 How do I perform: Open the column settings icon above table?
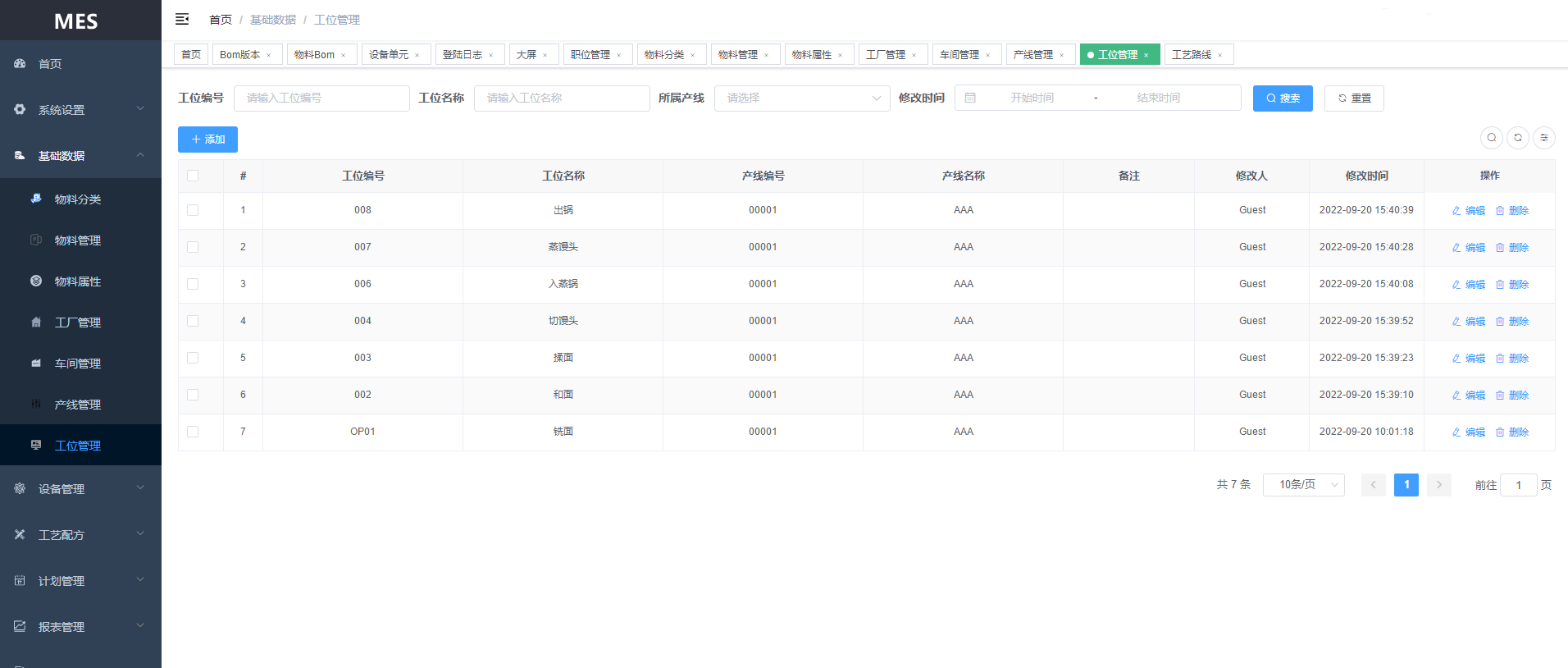pyautogui.click(x=1543, y=138)
